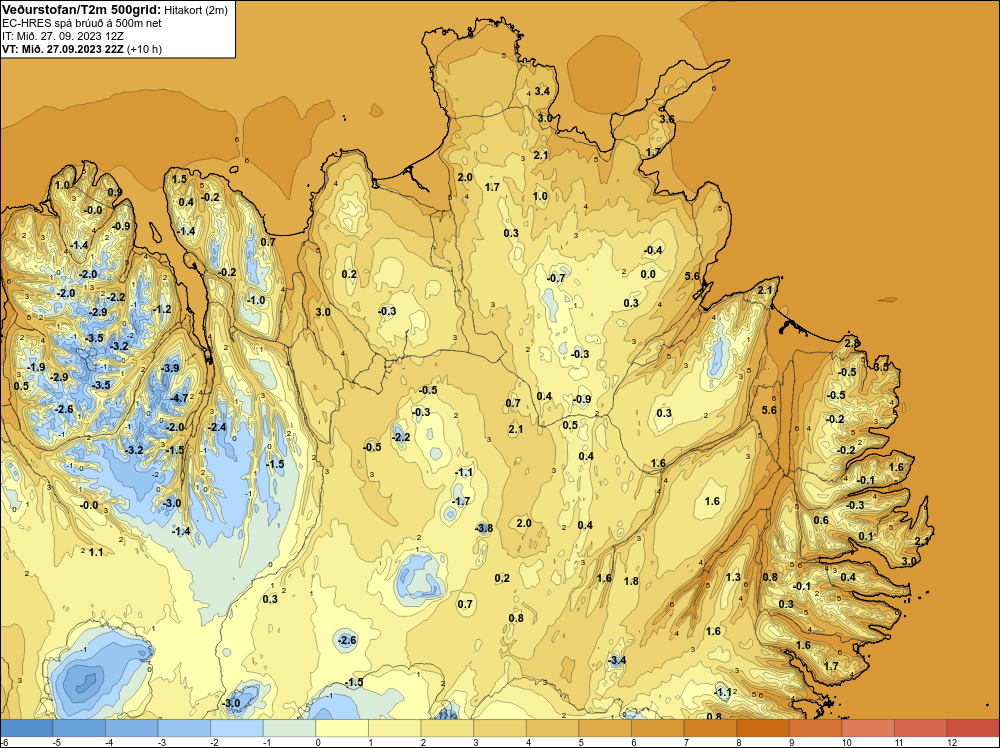1000x748 pixels.
Task: Click the '0.6' temperature label
Action: (821, 520)
